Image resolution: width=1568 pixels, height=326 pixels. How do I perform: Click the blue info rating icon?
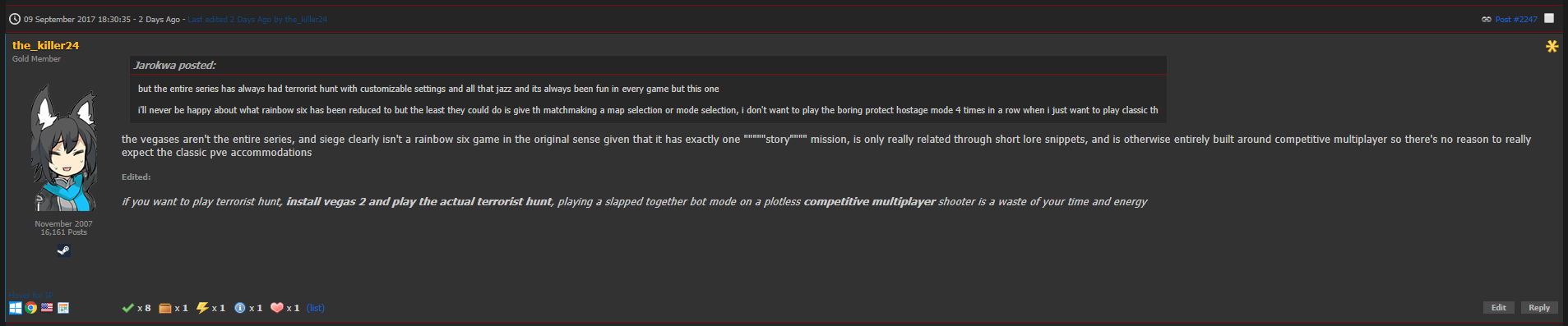[x=240, y=308]
